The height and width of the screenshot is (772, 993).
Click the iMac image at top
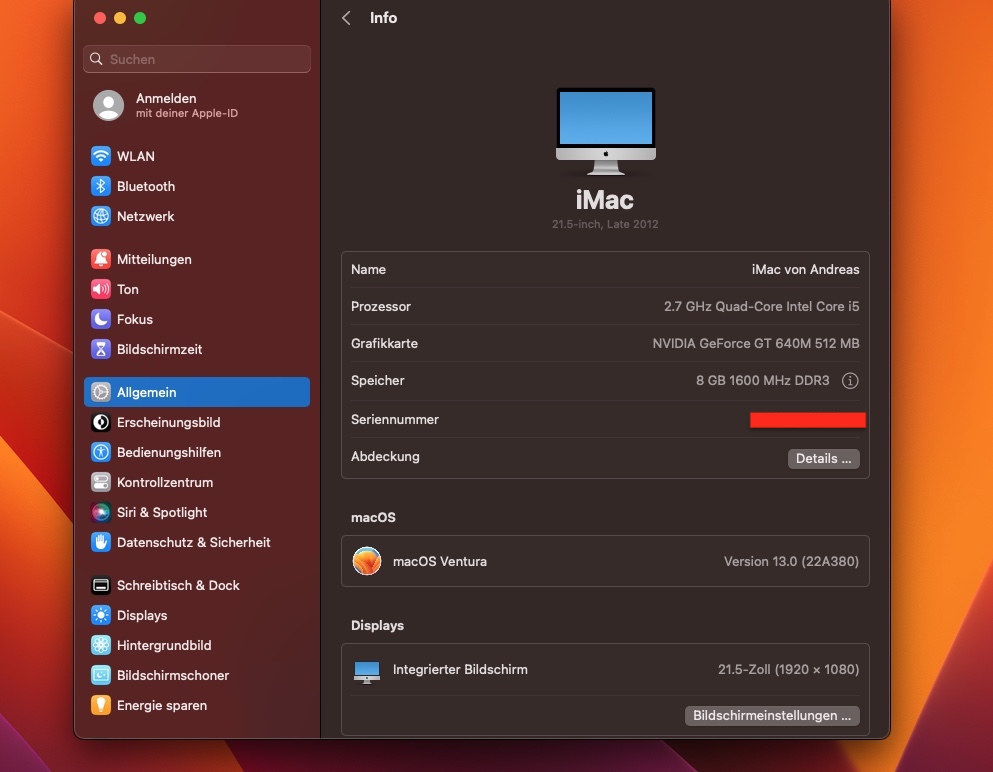(605, 131)
